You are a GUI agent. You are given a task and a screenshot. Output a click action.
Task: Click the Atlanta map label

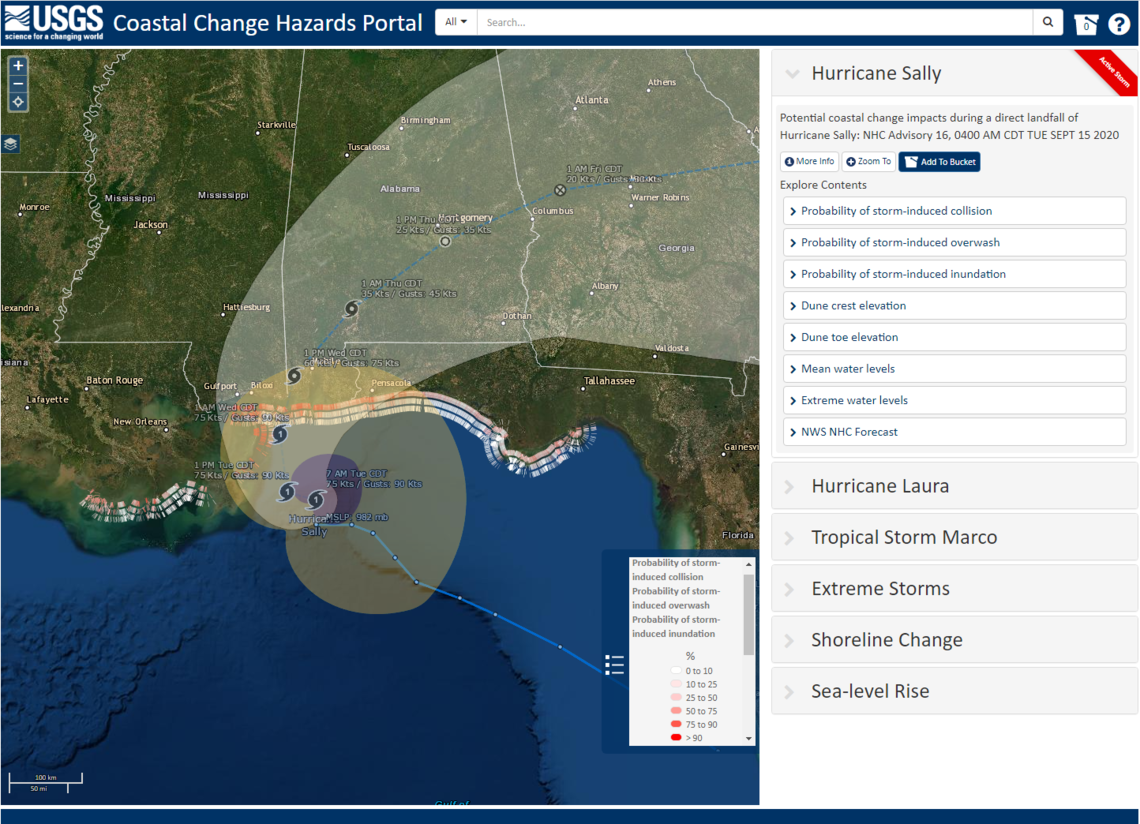coord(592,100)
